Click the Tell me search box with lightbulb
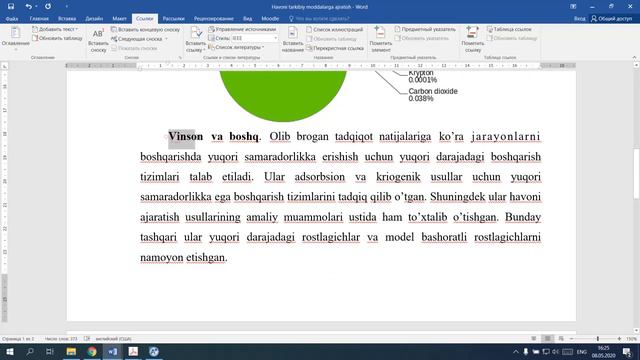This screenshot has height=360, width=640. (319, 18)
